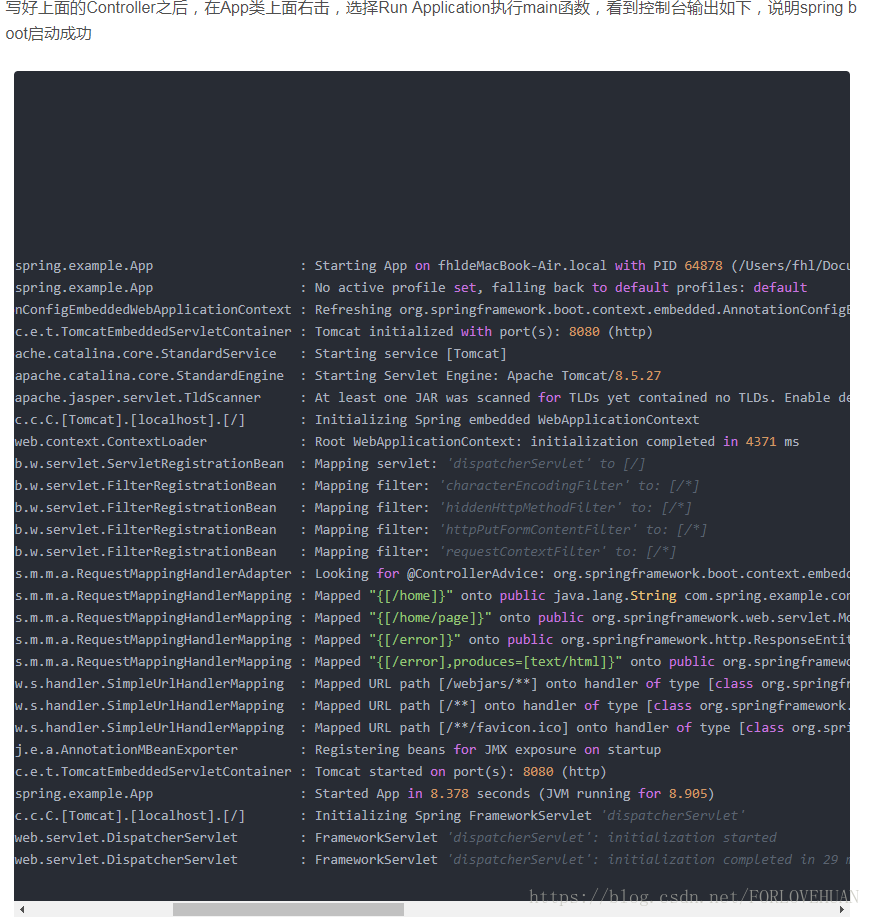Click 'apache.catalina.core.StandardEngine' logger name

[x=149, y=375]
